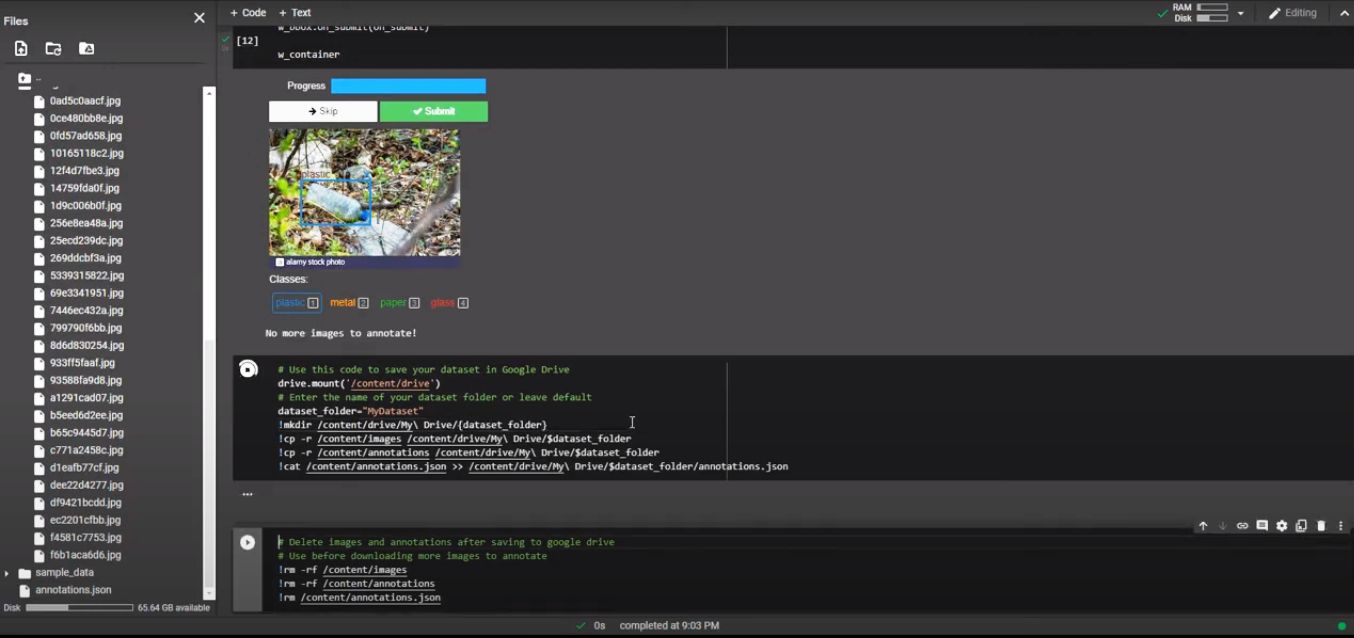Open file 10165118c2.jpg
This screenshot has width=1354, height=638.
click(87, 153)
